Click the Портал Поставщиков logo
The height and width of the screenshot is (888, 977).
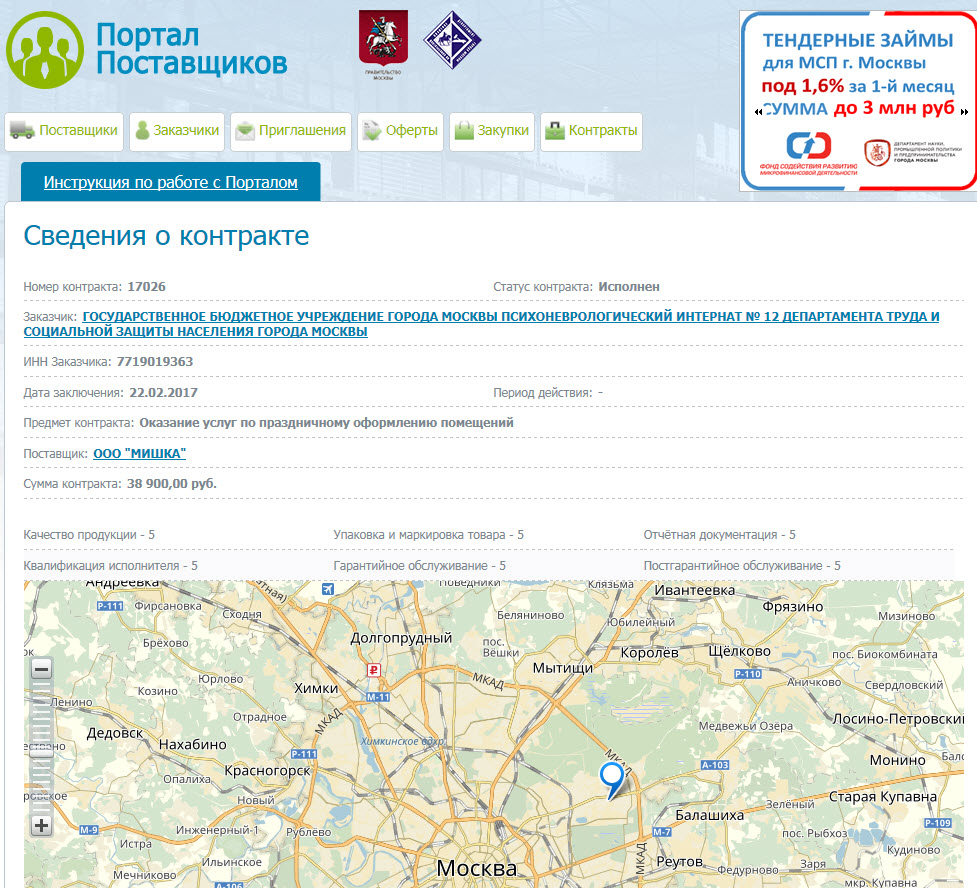[147, 49]
